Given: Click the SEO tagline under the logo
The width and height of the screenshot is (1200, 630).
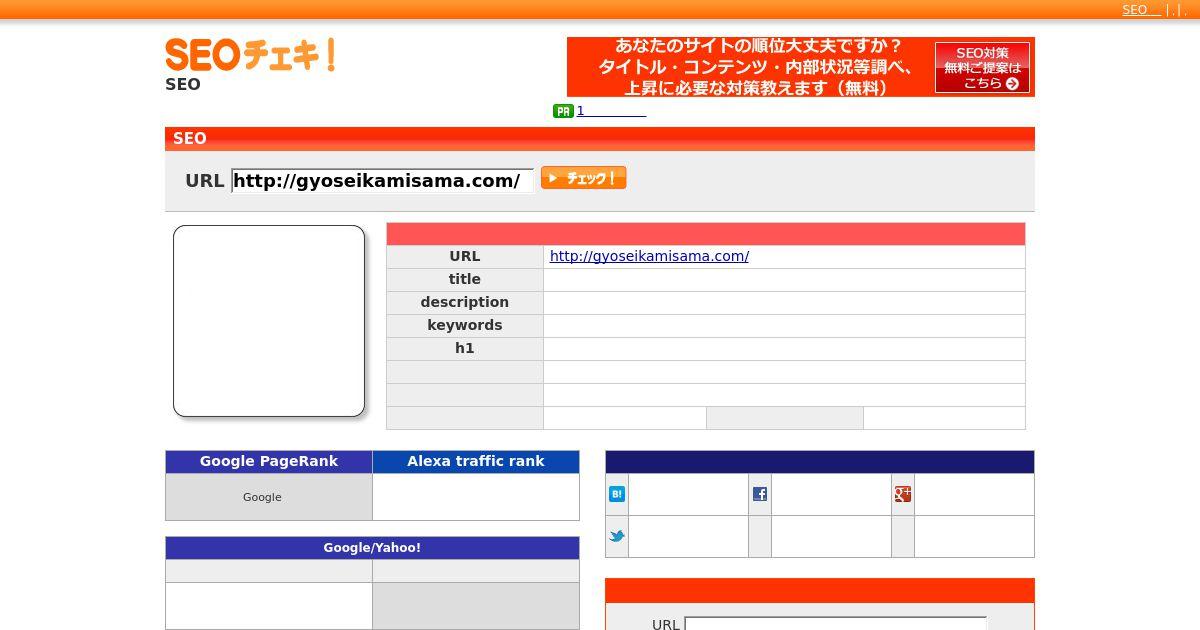Looking at the screenshot, I should pos(183,85).
